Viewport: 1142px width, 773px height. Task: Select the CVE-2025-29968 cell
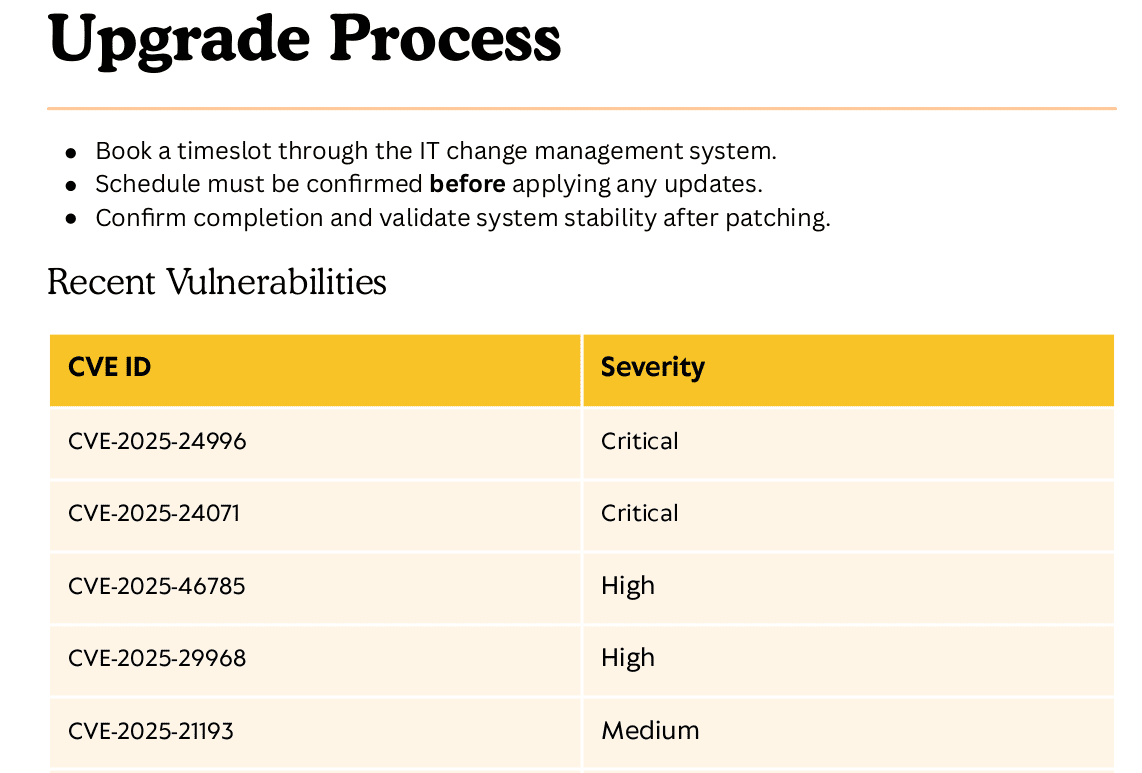click(157, 658)
